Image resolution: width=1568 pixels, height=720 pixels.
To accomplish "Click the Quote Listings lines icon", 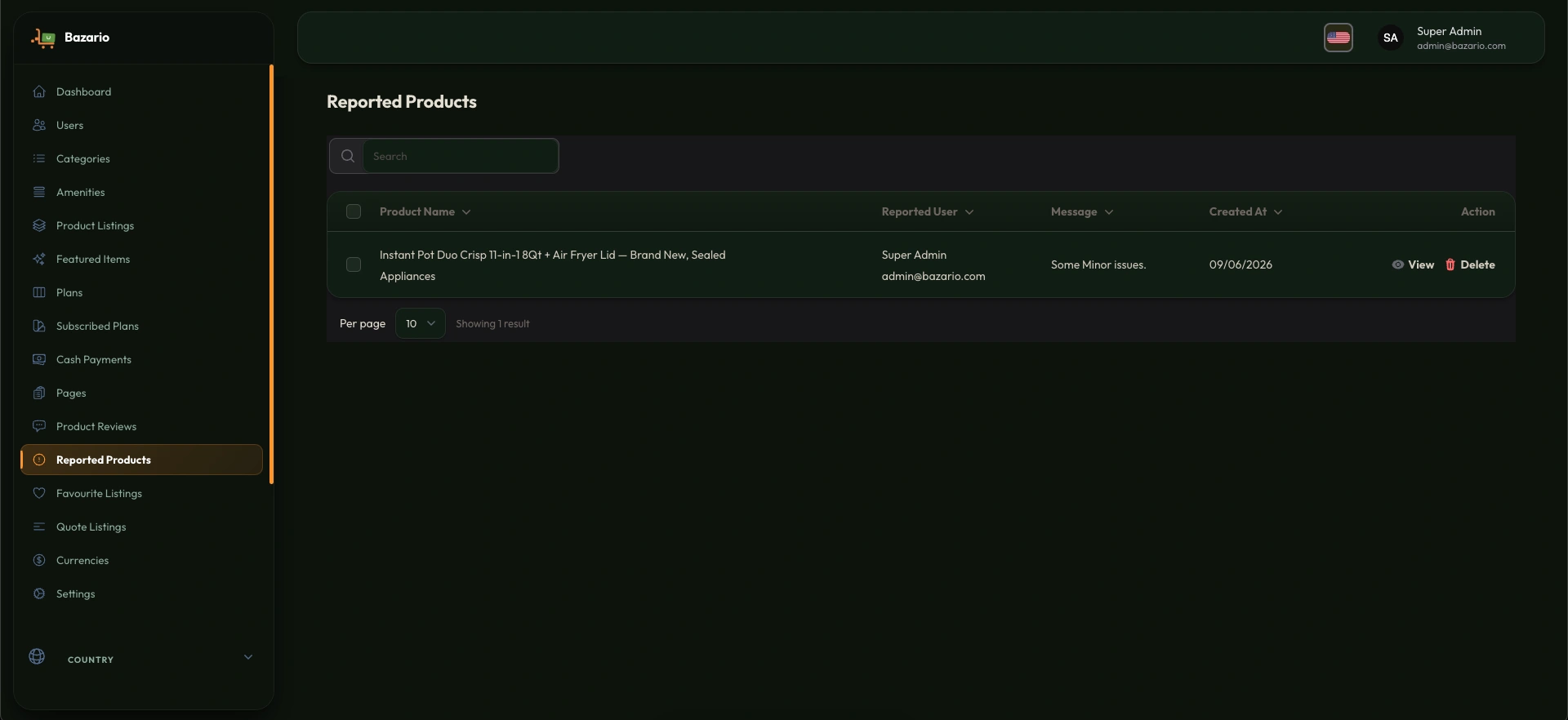I will point(39,527).
